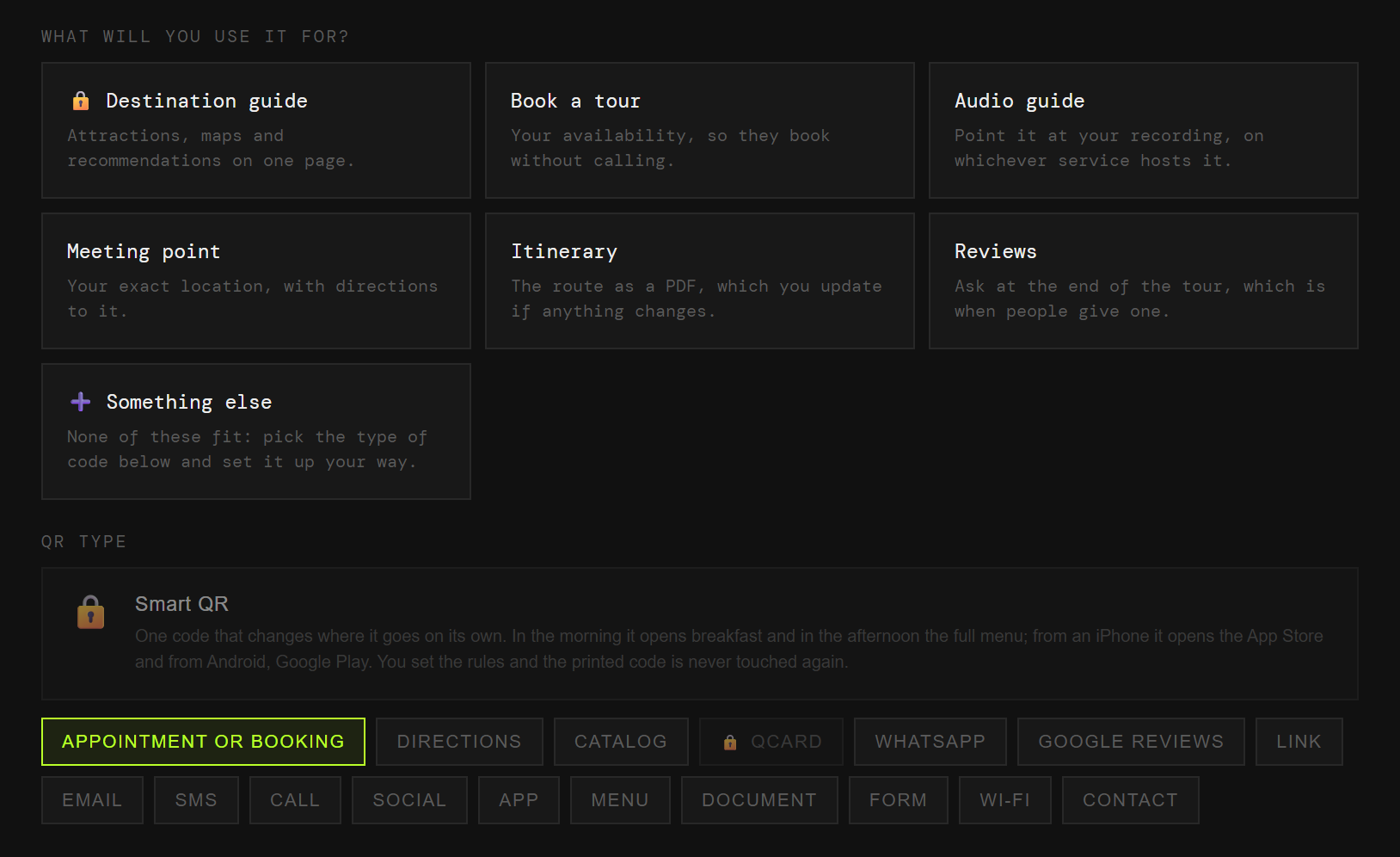Choose the Form QR type
Viewport: 1400px width, 857px height.
898,800
